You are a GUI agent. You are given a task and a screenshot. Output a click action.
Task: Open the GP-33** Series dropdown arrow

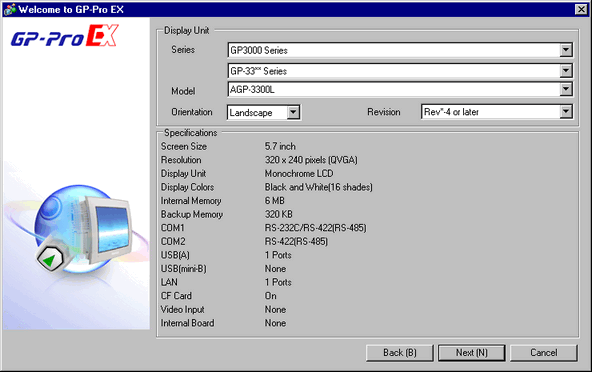click(x=566, y=71)
